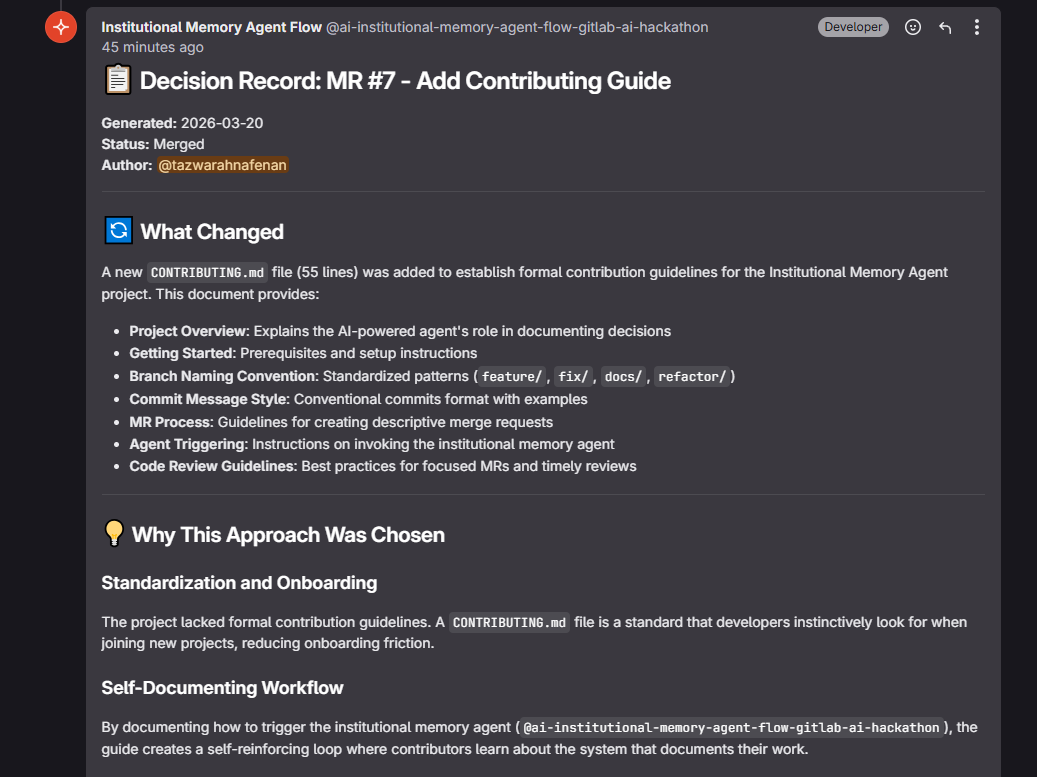Screen dimensions: 1037x777
Task: Click the agent mention code in Self-Documenting paragraph
Action: 731,727
